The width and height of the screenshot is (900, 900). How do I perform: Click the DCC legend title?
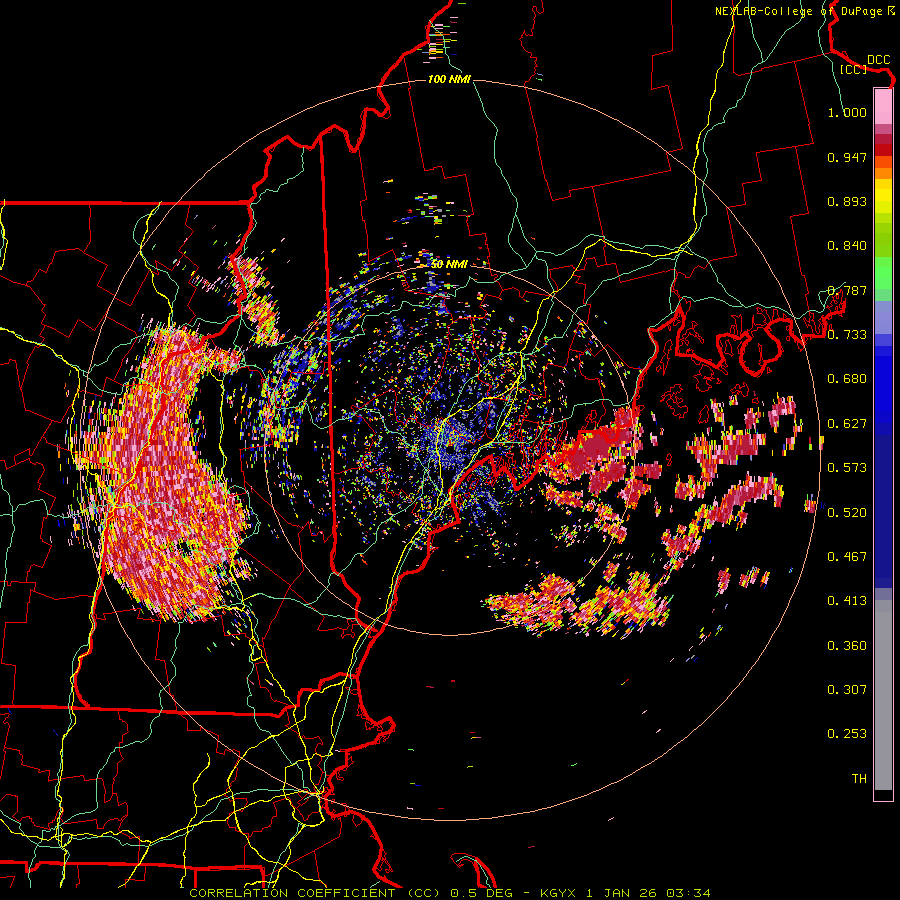[878, 60]
